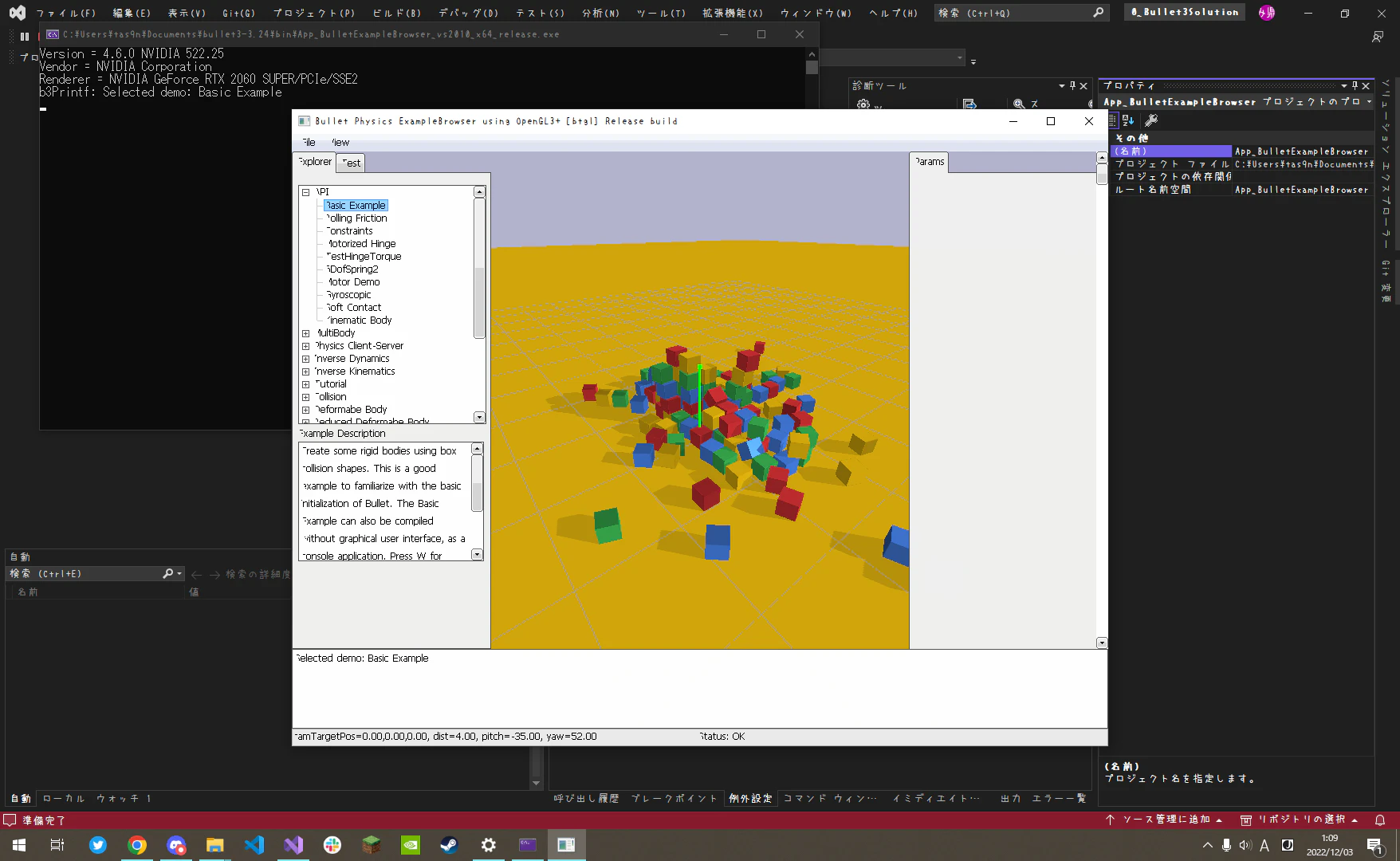Open NVIDIA app from the taskbar
Image resolution: width=1400 pixels, height=861 pixels.
point(411,845)
